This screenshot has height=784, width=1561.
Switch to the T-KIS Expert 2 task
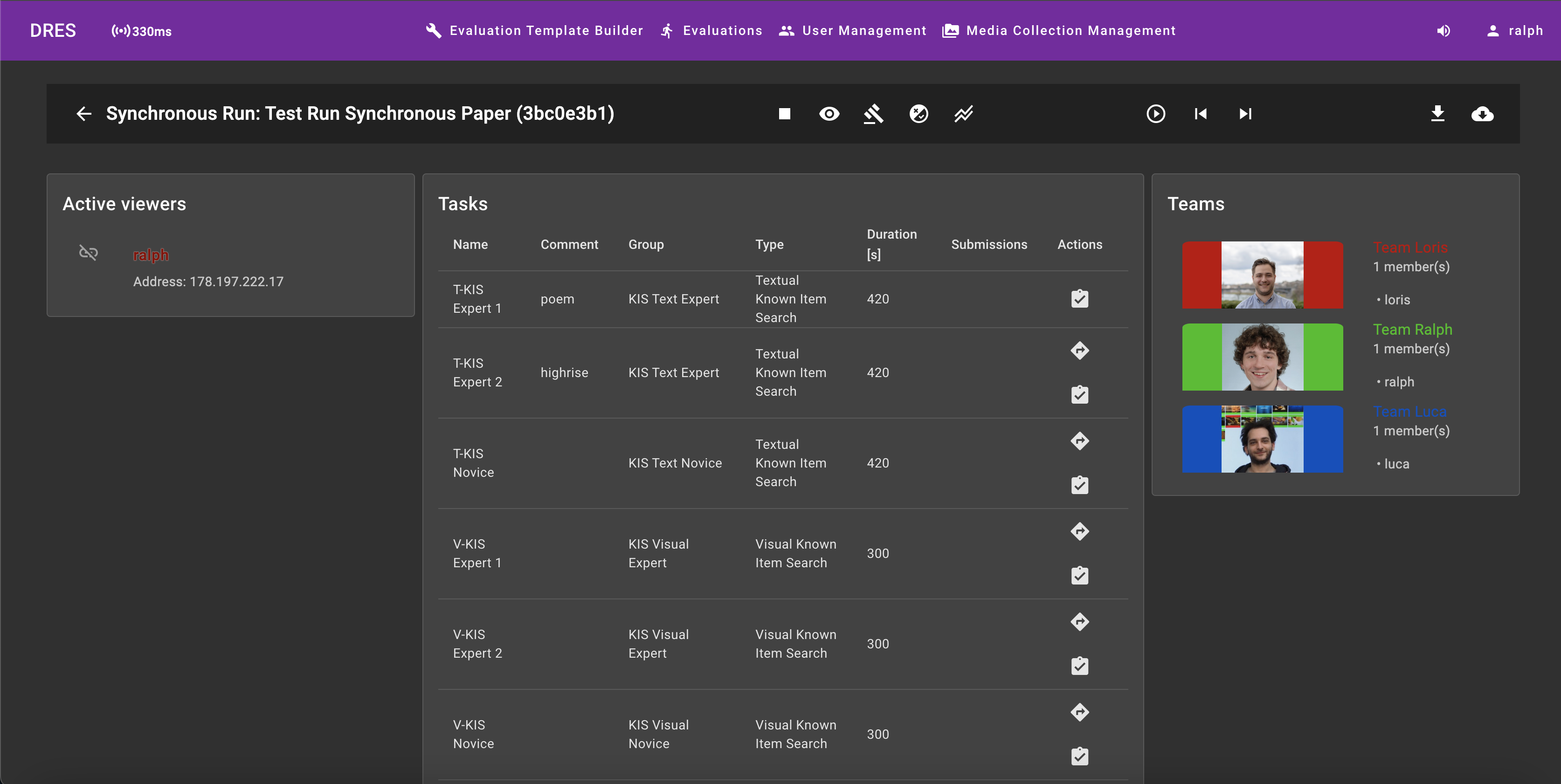tap(1079, 351)
